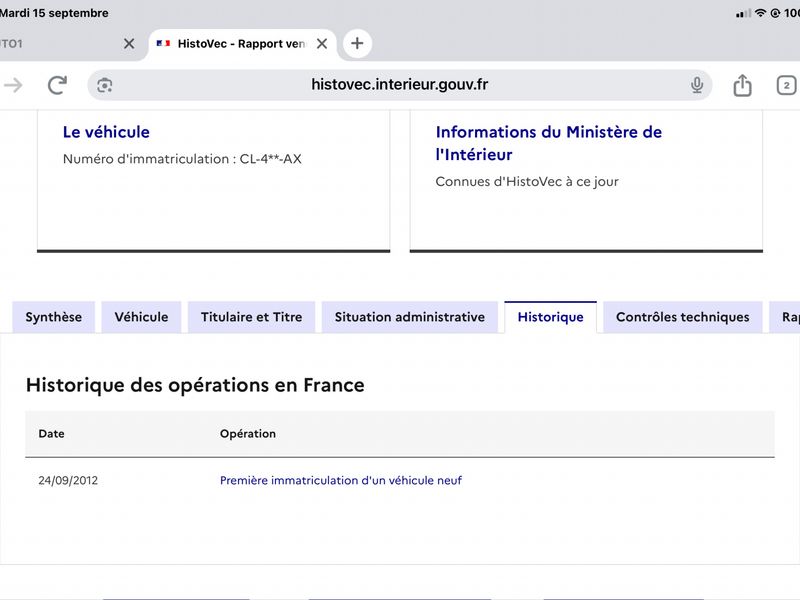Click the histovec.interieur.gouv.fr address field
This screenshot has width=800, height=600.
tap(399, 85)
